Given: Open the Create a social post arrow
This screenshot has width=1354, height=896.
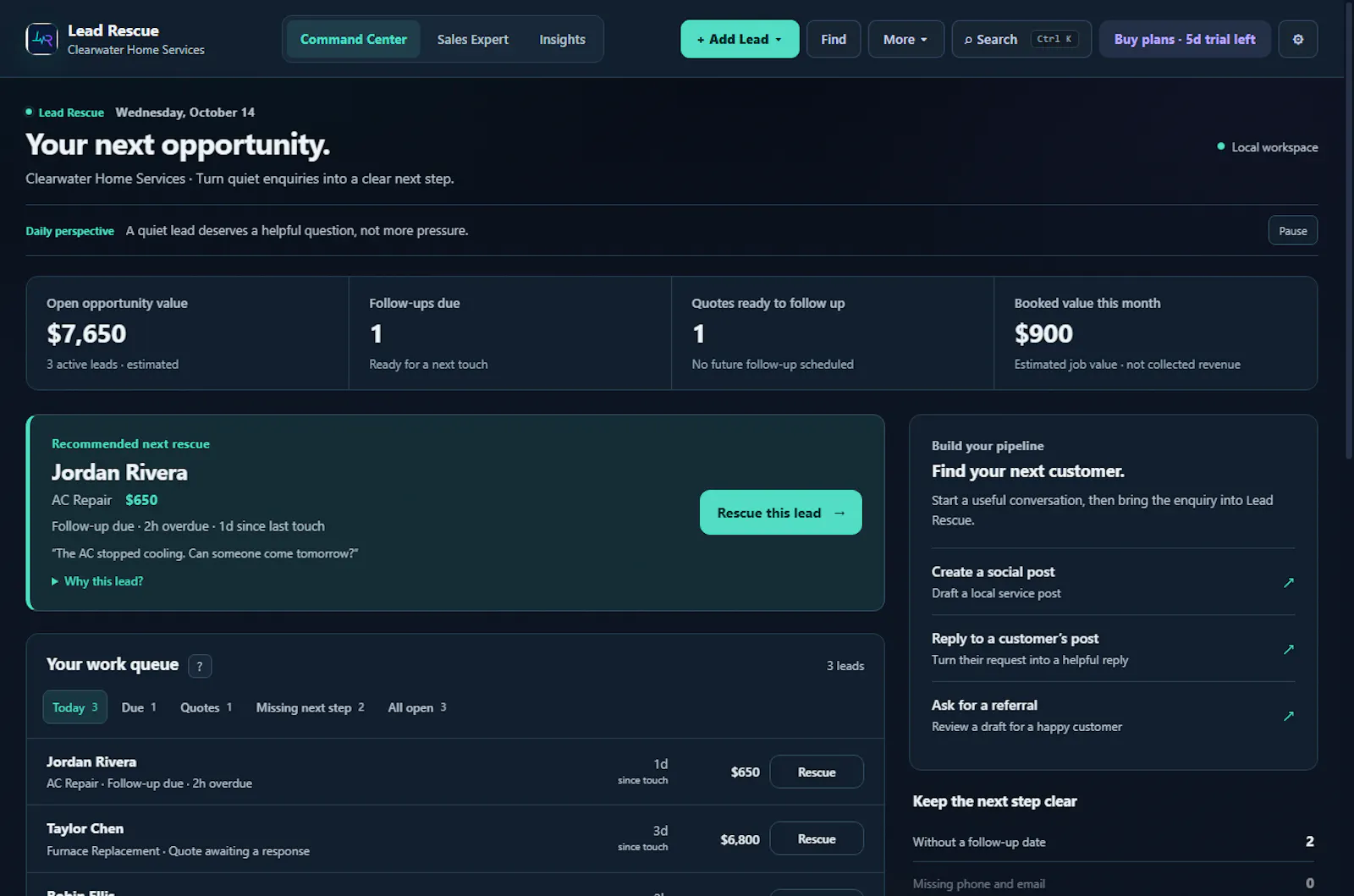Looking at the screenshot, I should (1288, 582).
